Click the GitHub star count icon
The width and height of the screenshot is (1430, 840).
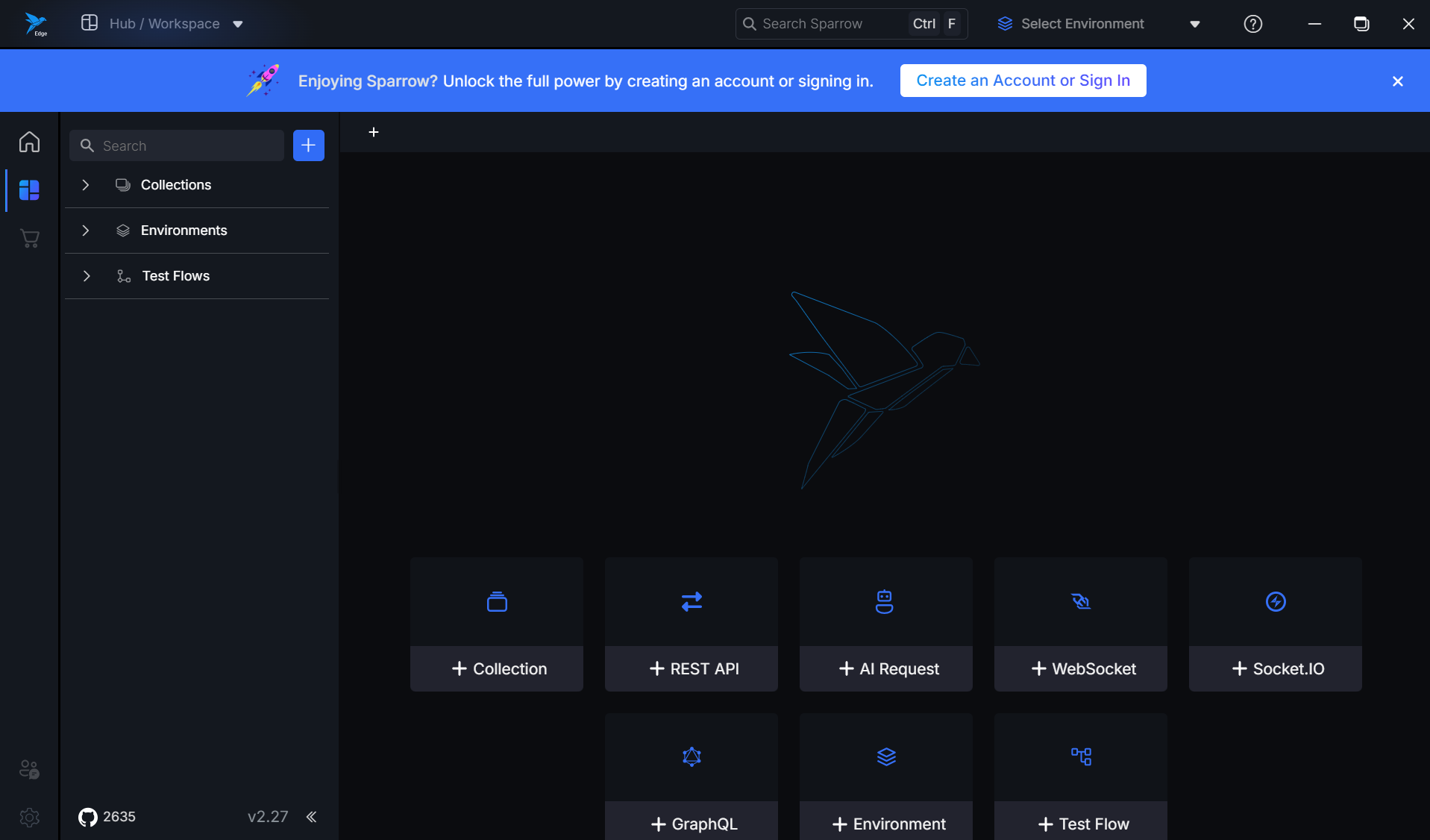(x=87, y=817)
